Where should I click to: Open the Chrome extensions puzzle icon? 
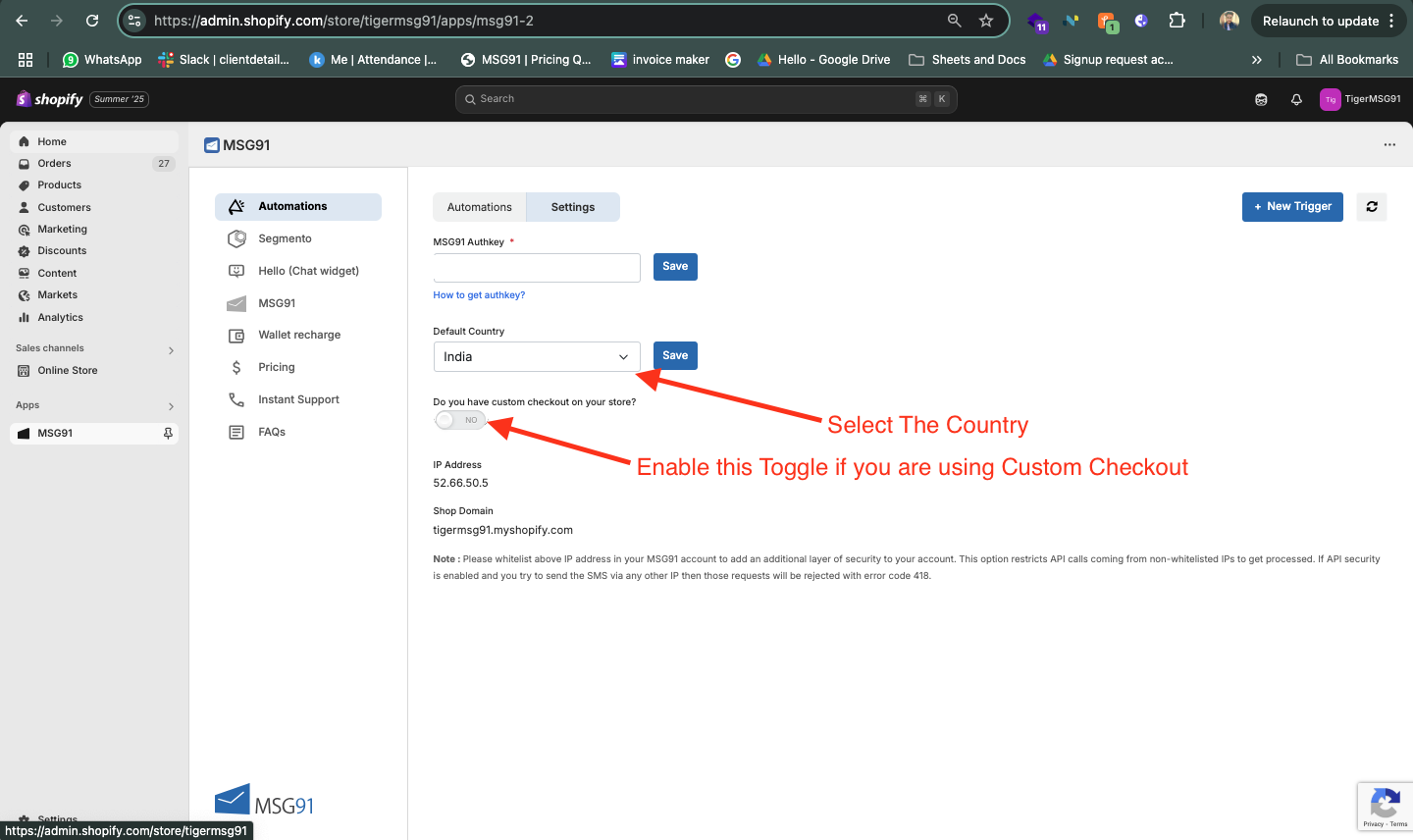(1177, 21)
